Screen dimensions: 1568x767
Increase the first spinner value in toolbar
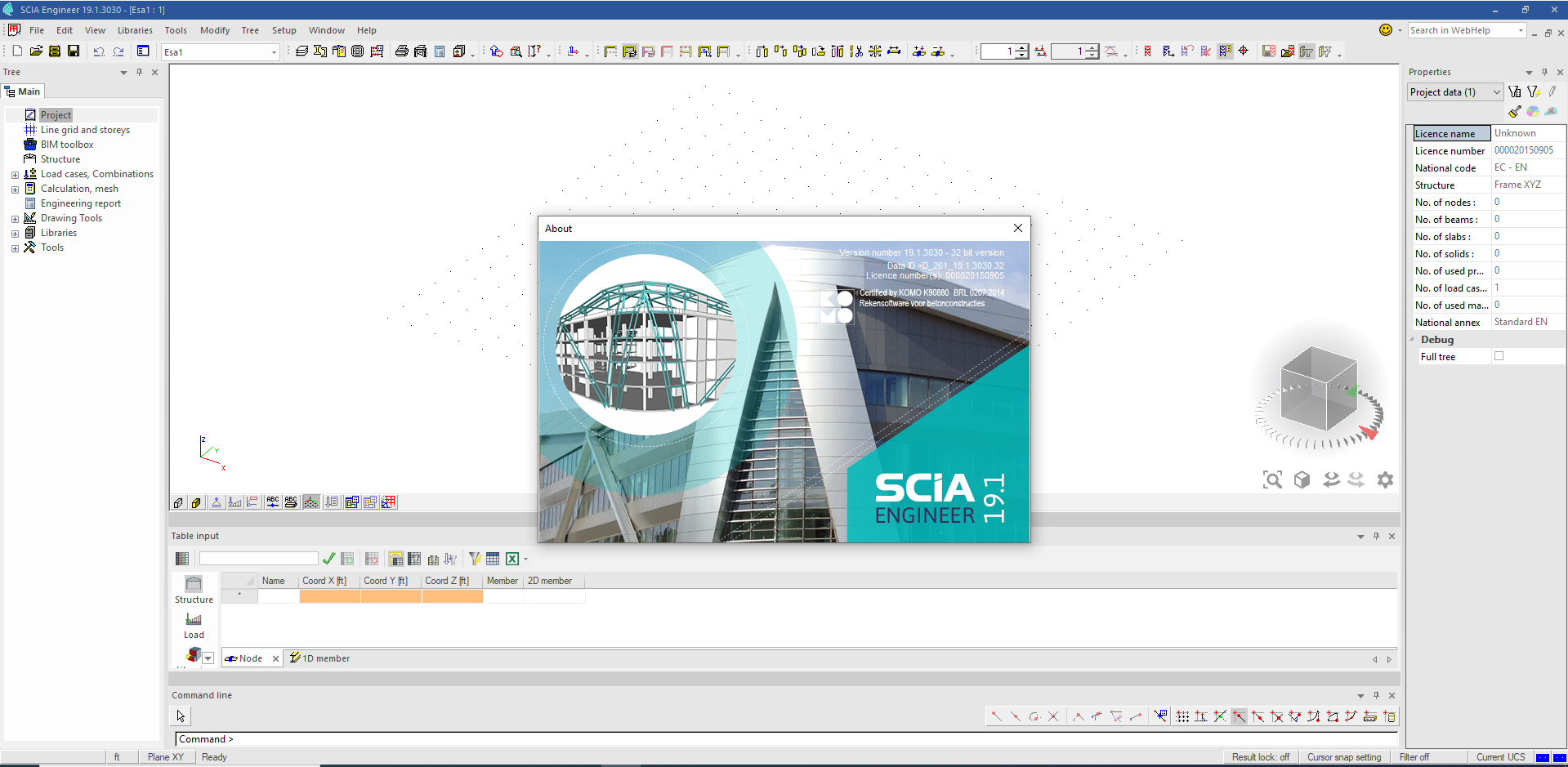point(1022,48)
